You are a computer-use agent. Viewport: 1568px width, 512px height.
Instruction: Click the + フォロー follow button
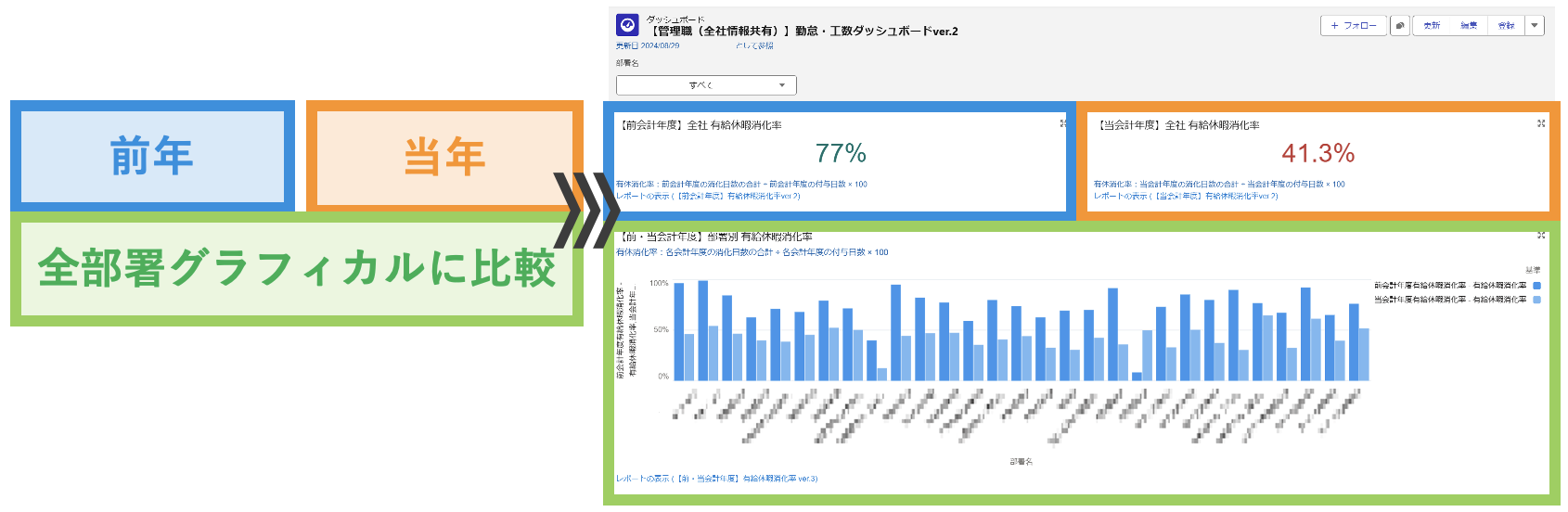click(x=1354, y=26)
